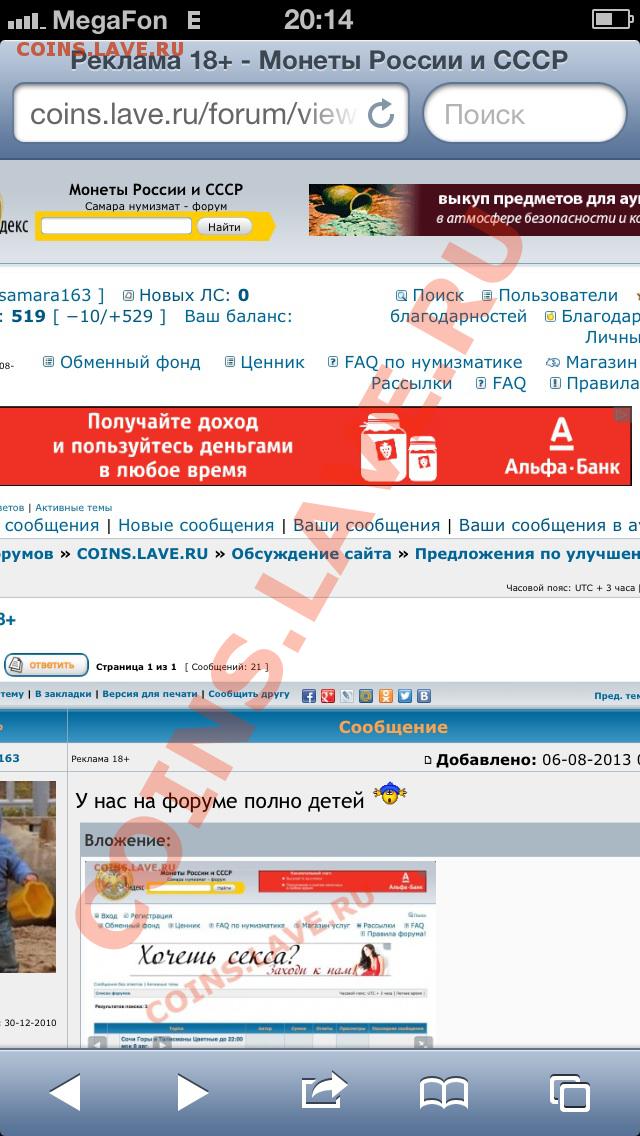The height and width of the screenshot is (1136, 640).
Task: Focus the Safari Поиск search field
Action: coord(525,113)
